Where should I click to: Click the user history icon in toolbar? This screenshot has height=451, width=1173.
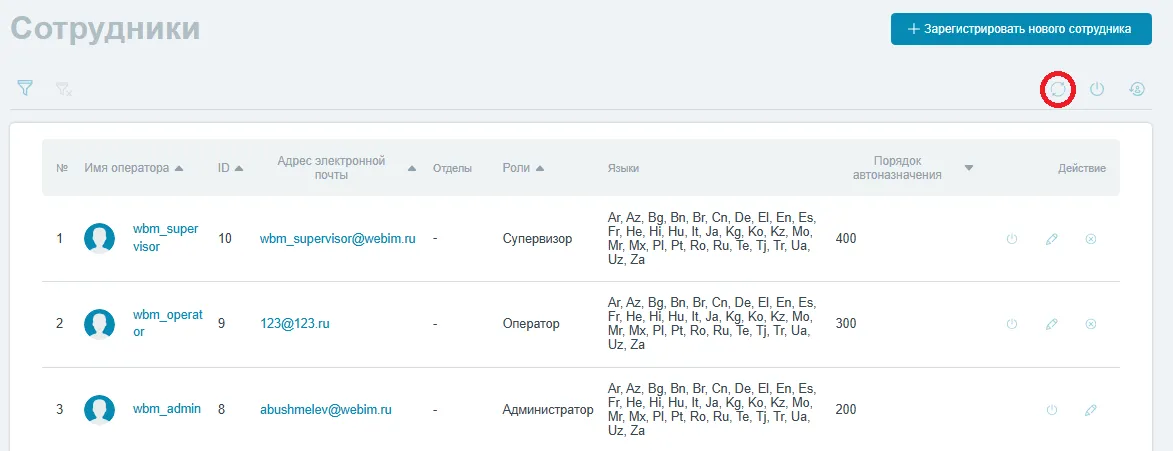coord(1137,89)
